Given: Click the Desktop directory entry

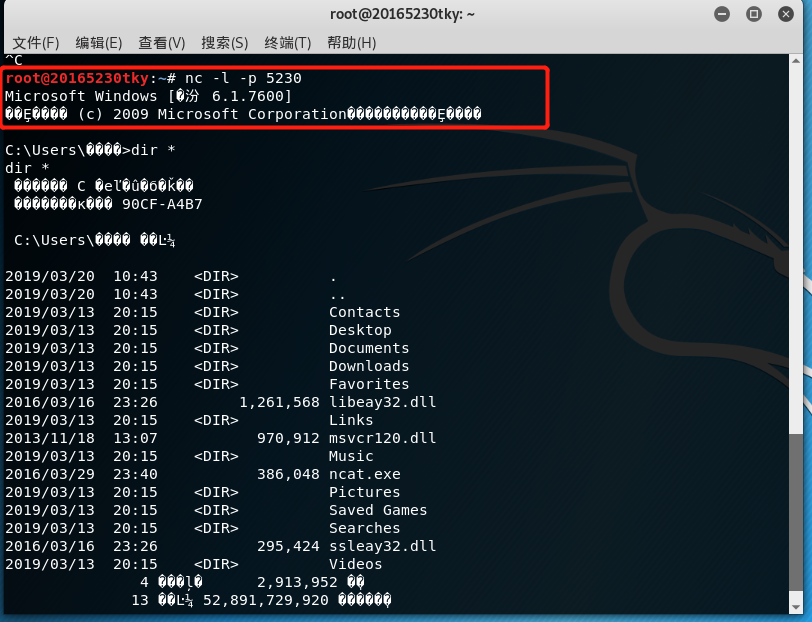Looking at the screenshot, I should (x=360, y=330).
